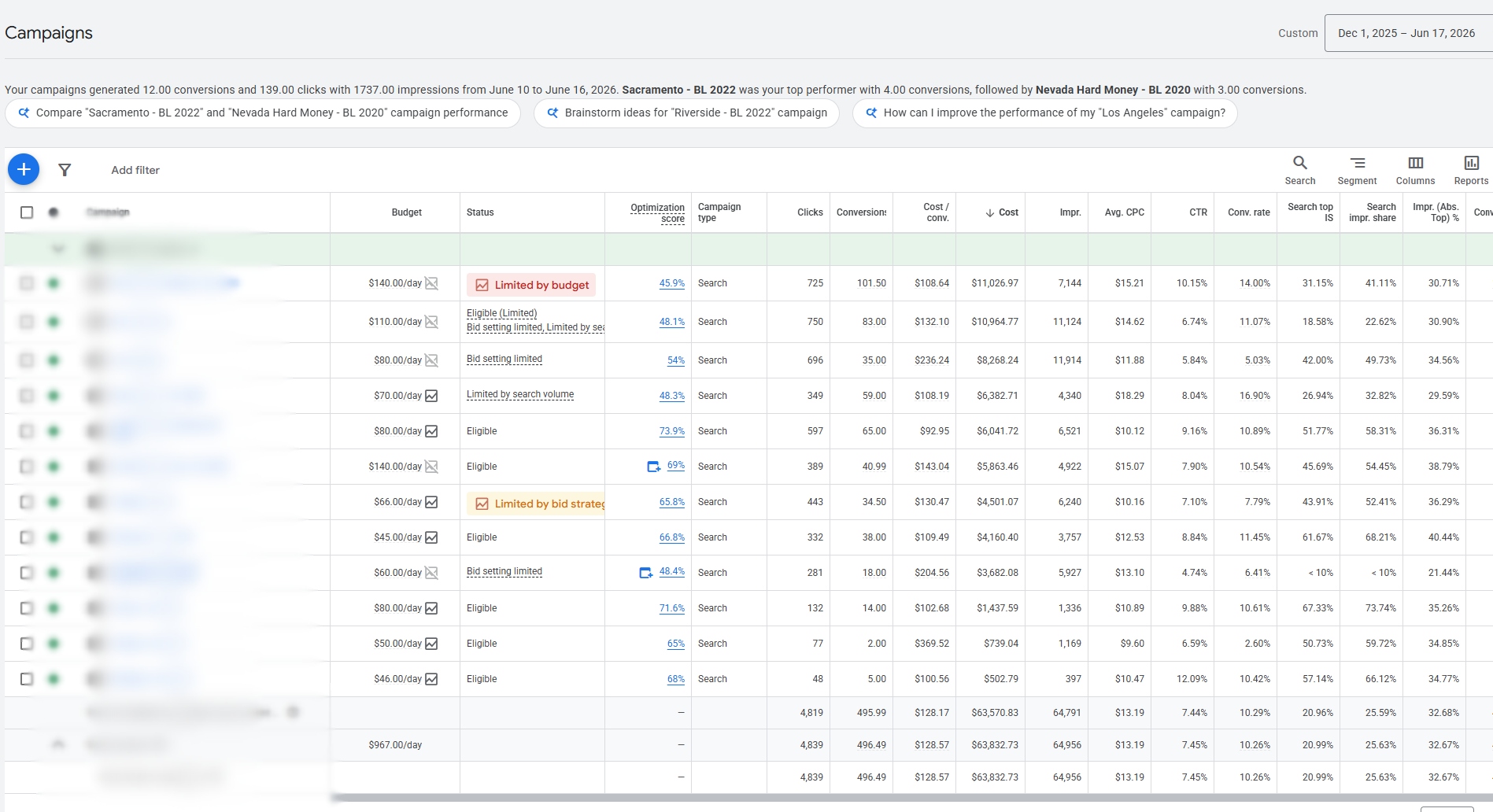
Task: Click the horizontal table scrollbar
Action: [911, 797]
